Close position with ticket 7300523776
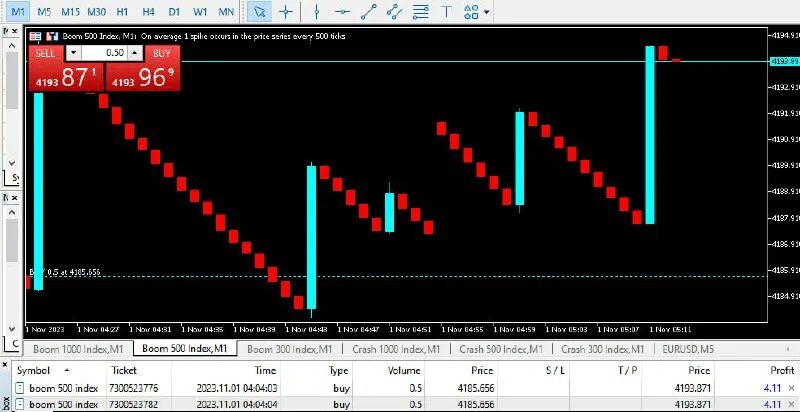Screen dimensions: 800x412 point(791,389)
